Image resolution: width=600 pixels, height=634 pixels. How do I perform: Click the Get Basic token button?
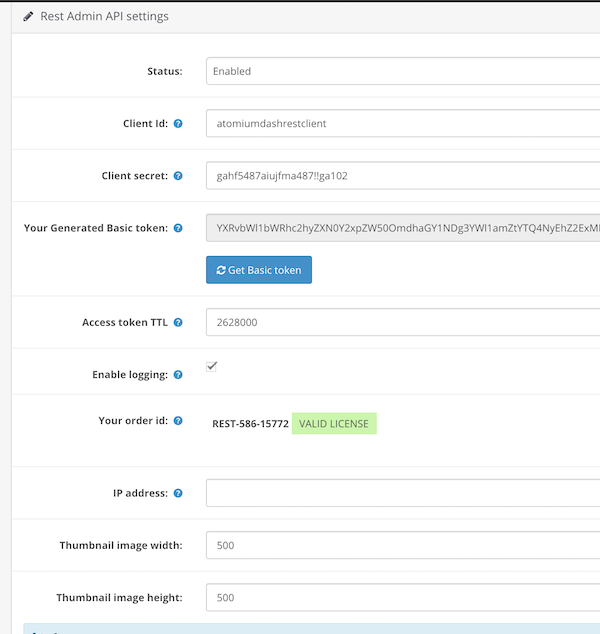259,270
